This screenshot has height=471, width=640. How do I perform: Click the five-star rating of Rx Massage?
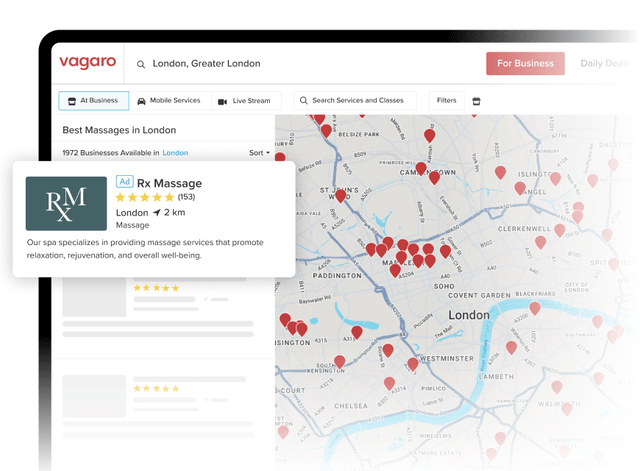click(145, 198)
